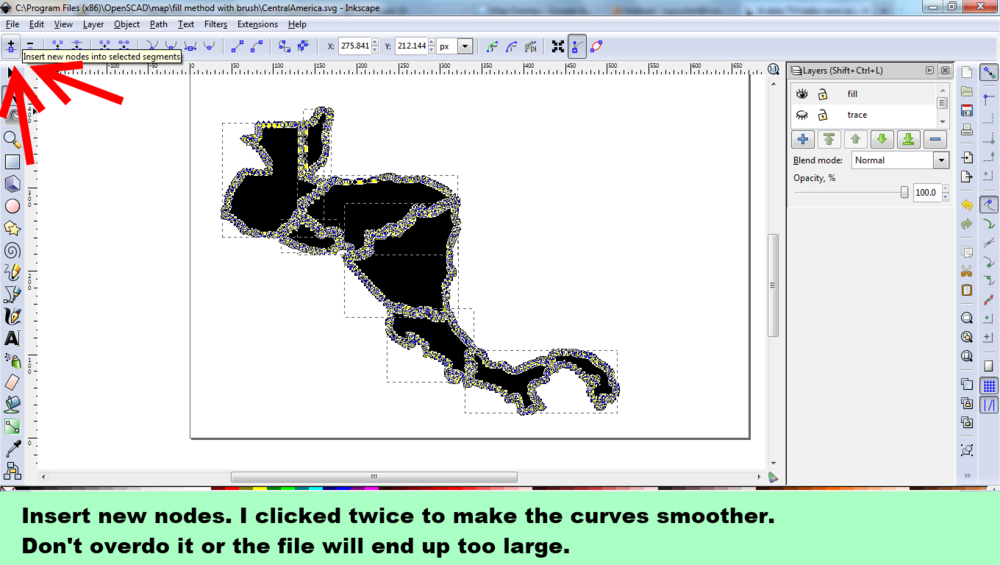Select the Rectangle tool
This screenshot has height=565, width=1000.
12,161
